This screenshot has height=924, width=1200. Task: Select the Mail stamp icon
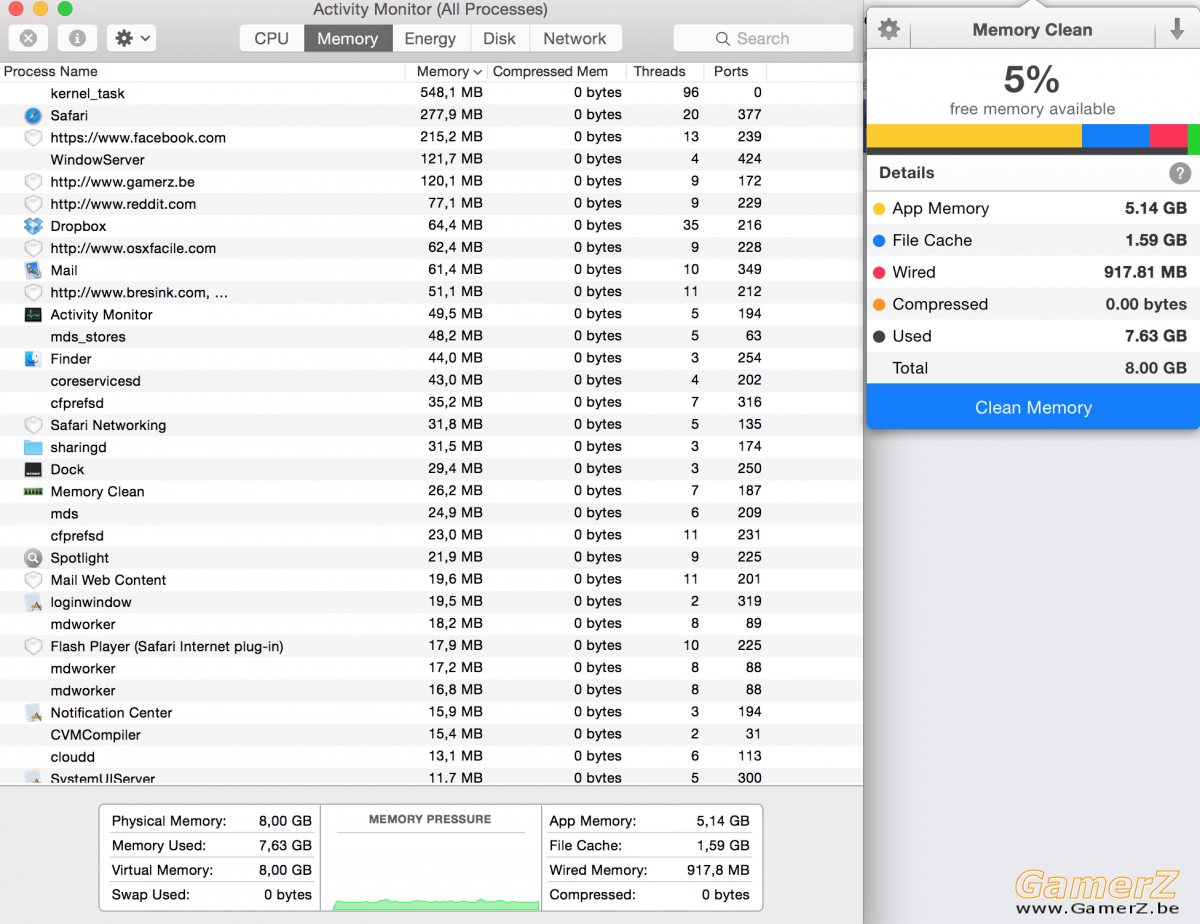pyautogui.click(x=33, y=270)
